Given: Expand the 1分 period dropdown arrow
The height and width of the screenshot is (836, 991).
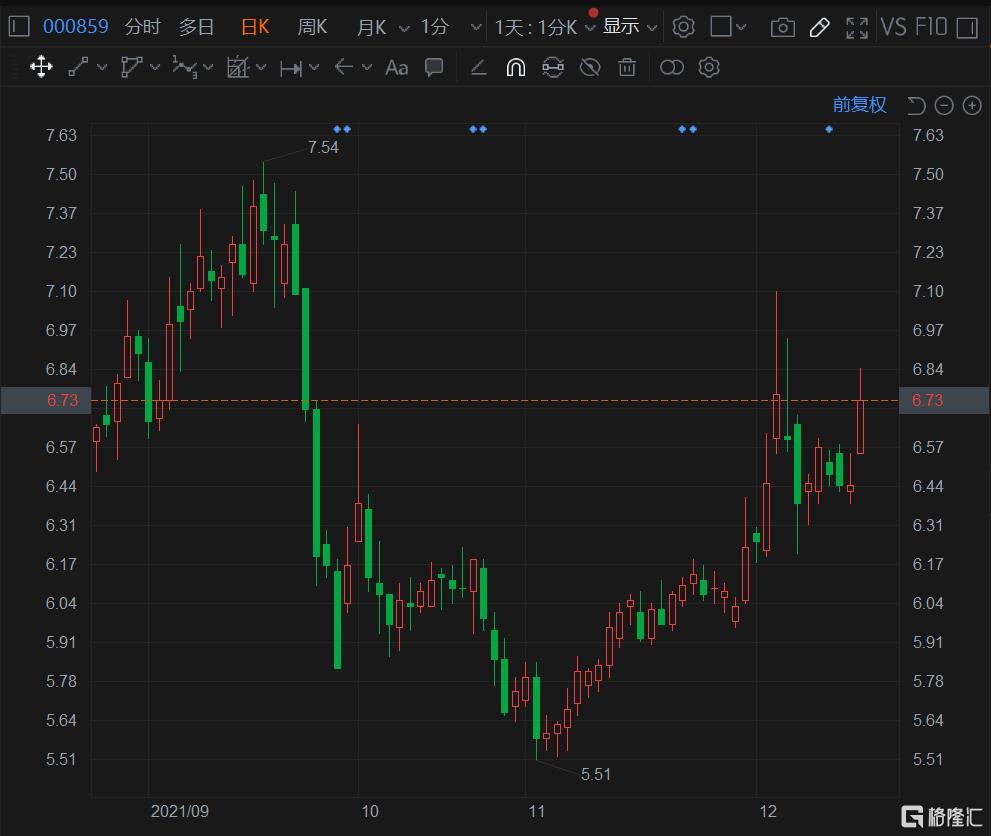Looking at the screenshot, I should (x=476, y=28).
